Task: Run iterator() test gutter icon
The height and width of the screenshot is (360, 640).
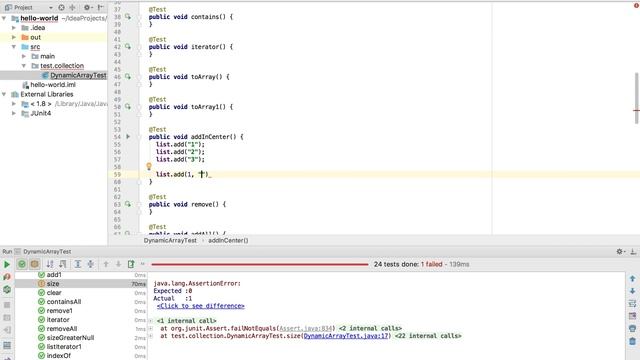Action: (128, 47)
